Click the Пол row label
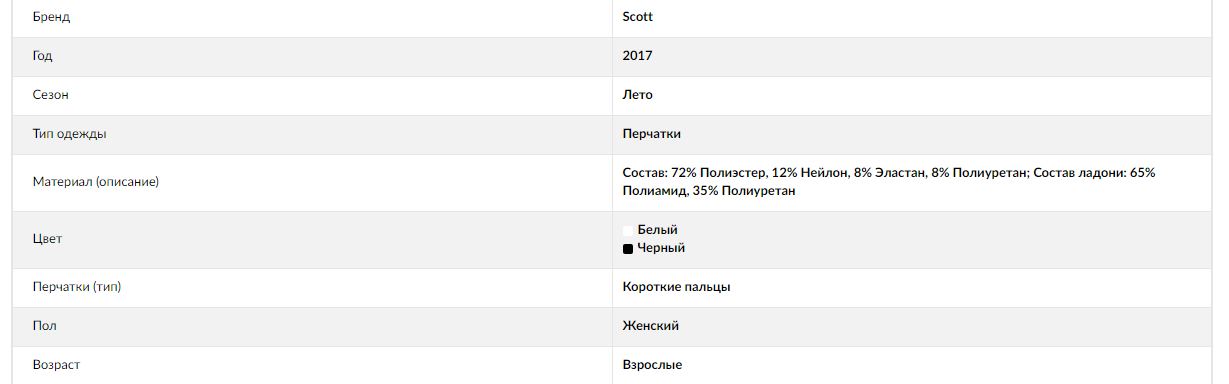Viewport: 1229px width, 384px height. [44, 327]
